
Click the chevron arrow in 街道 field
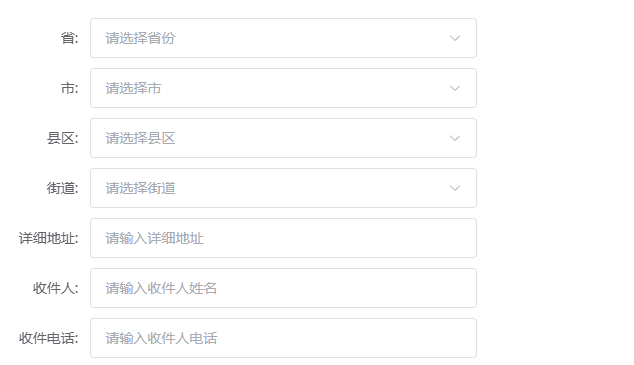pos(455,188)
